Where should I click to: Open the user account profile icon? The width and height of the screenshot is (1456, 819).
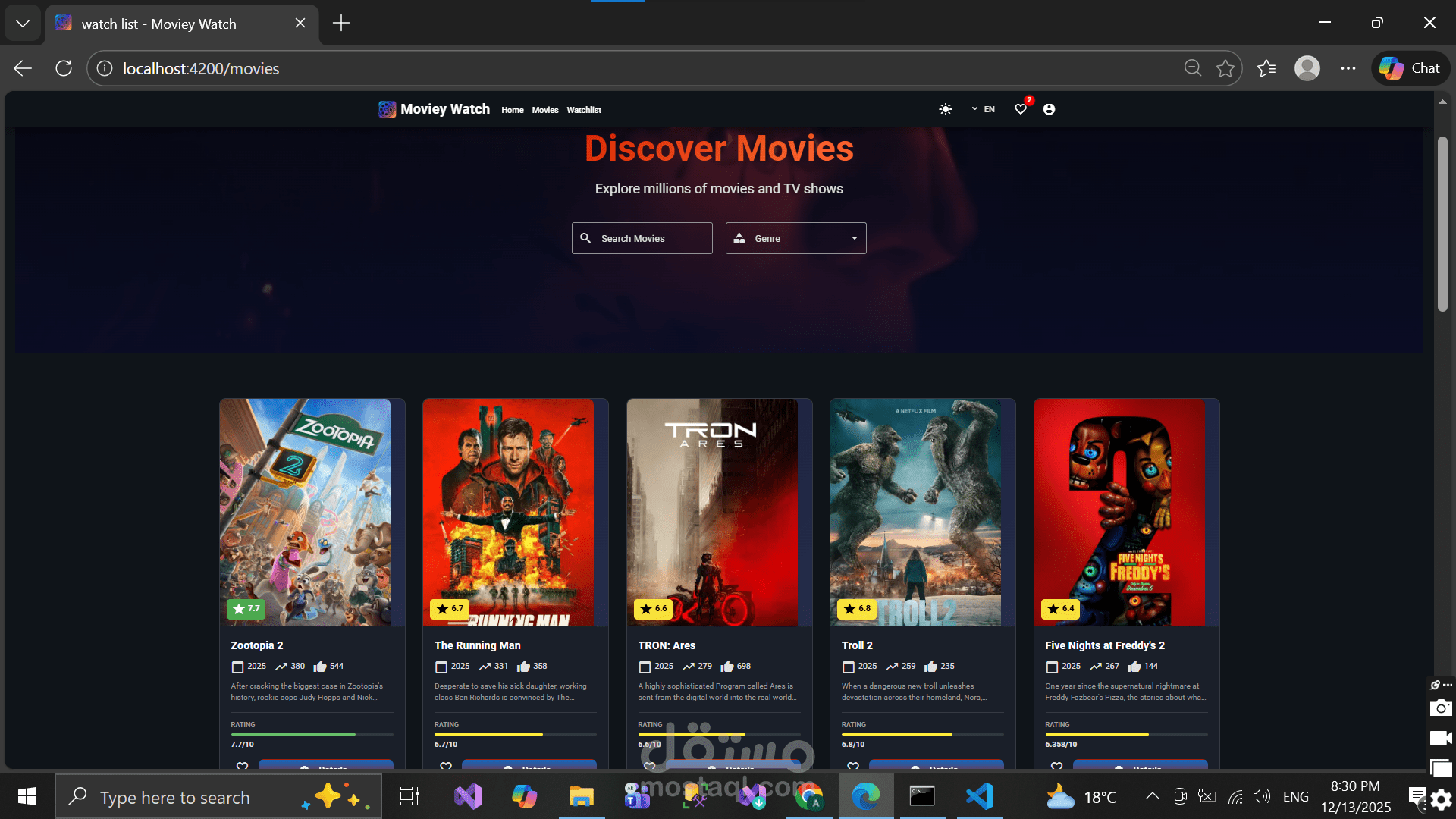[x=1049, y=109]
